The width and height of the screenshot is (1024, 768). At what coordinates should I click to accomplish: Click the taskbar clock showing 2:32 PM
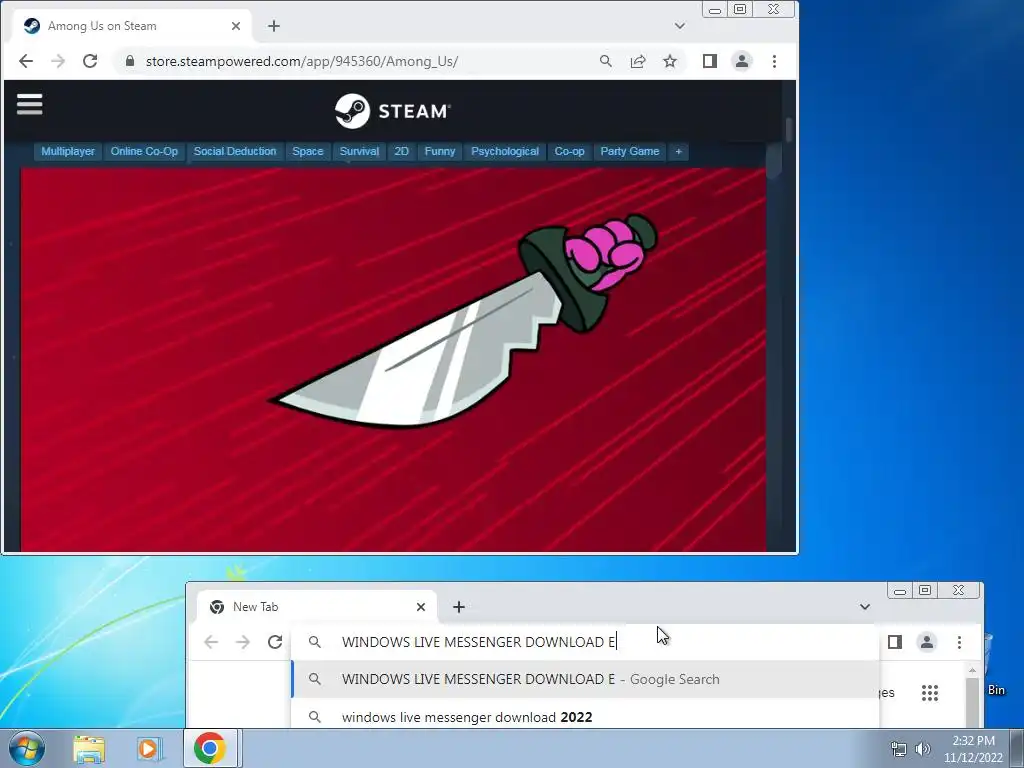pos(973,749)
